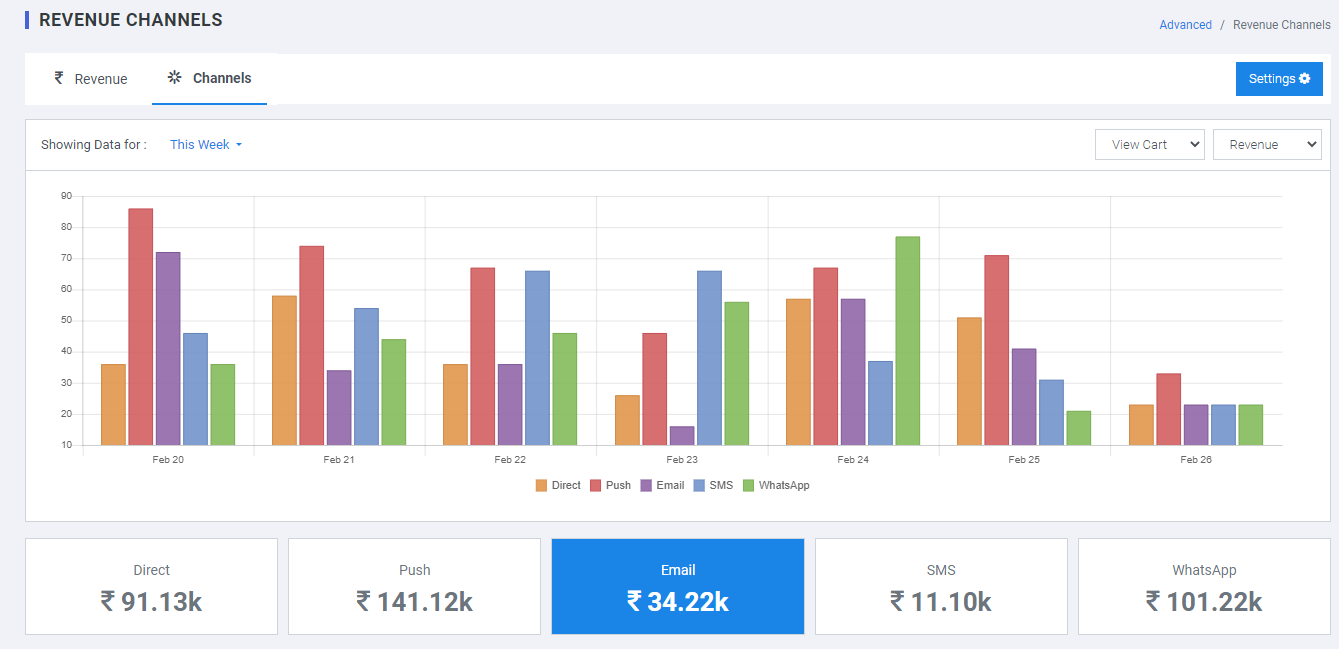Viewport: 1339px width, 649px height.
Task: Go to Advanced breadcrumb link
Action: (1185, 25)
